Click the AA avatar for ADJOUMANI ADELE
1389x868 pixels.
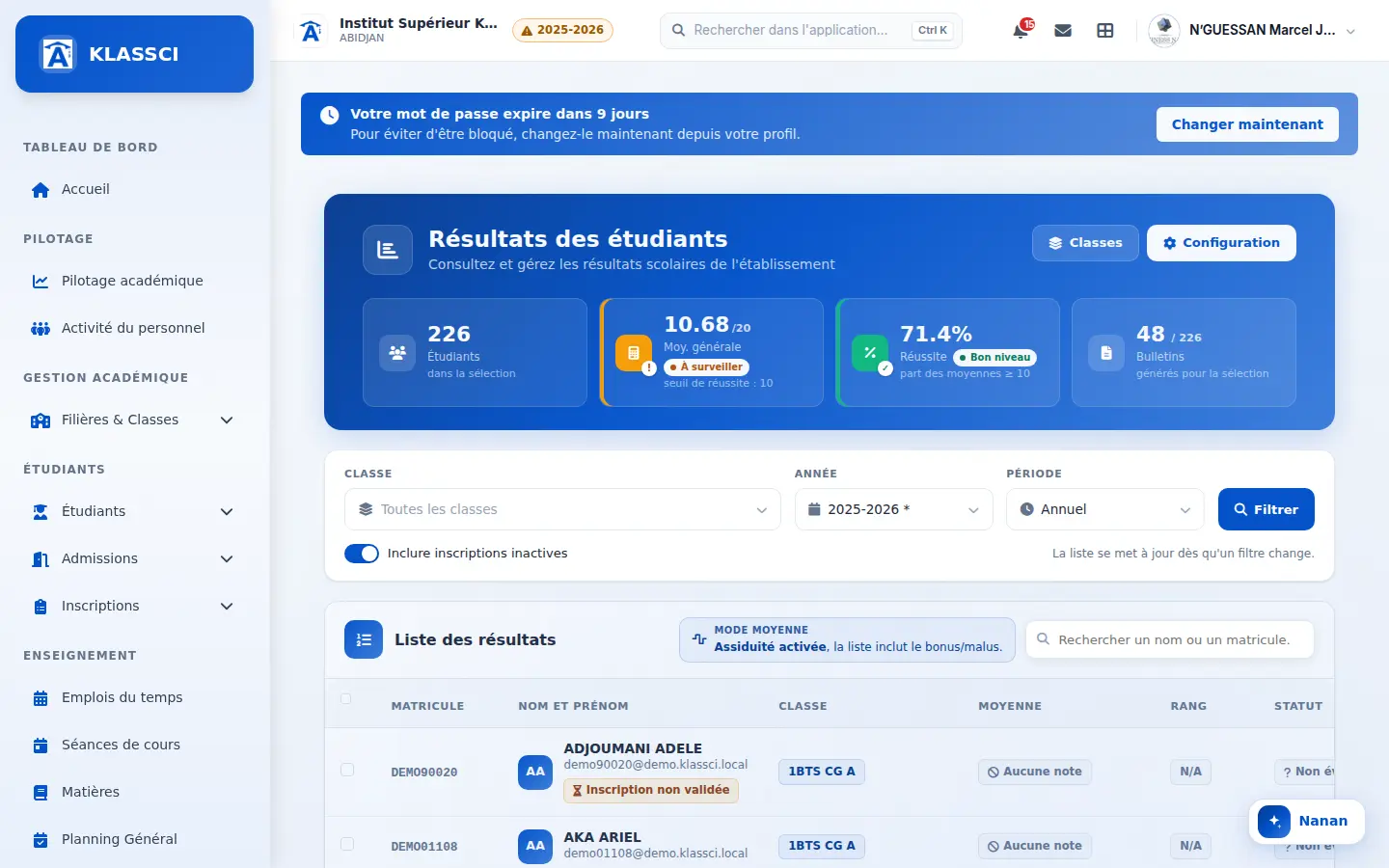[535, 772]
